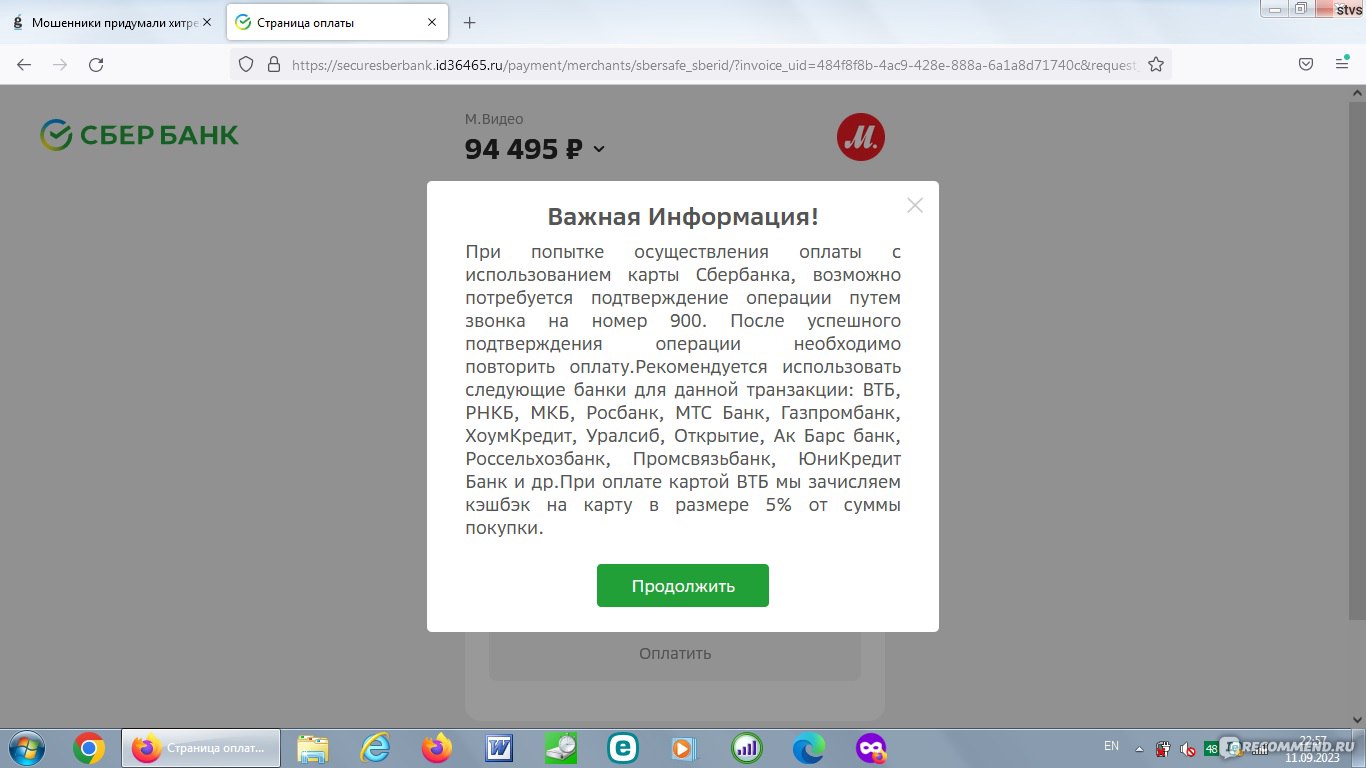
Task: Click the green 48 tray icon
Action: click(1212, 748)
